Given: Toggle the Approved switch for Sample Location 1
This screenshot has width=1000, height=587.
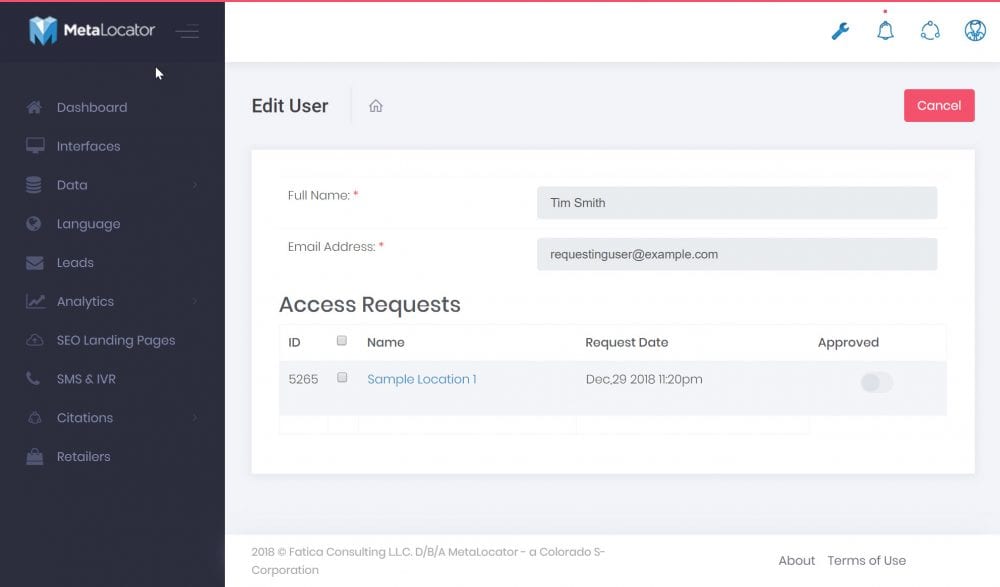Looking at the screenshot, I should point(877,382).
